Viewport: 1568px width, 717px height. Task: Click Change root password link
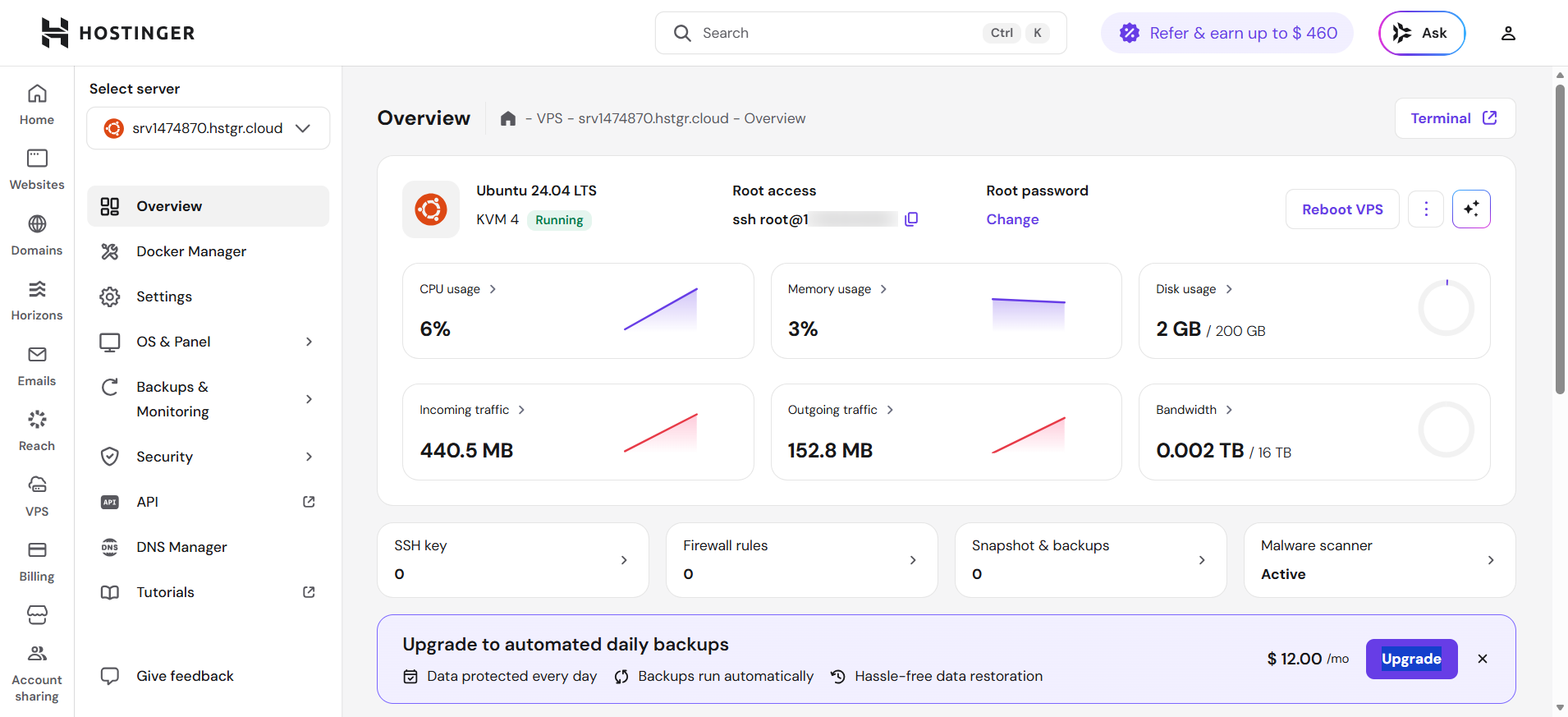pyautogui.click(x=1012, y=219)
